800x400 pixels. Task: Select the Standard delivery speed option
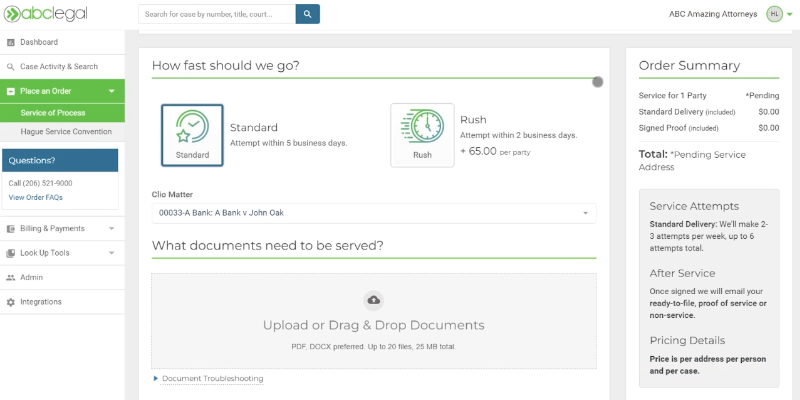tap(192, 135)
